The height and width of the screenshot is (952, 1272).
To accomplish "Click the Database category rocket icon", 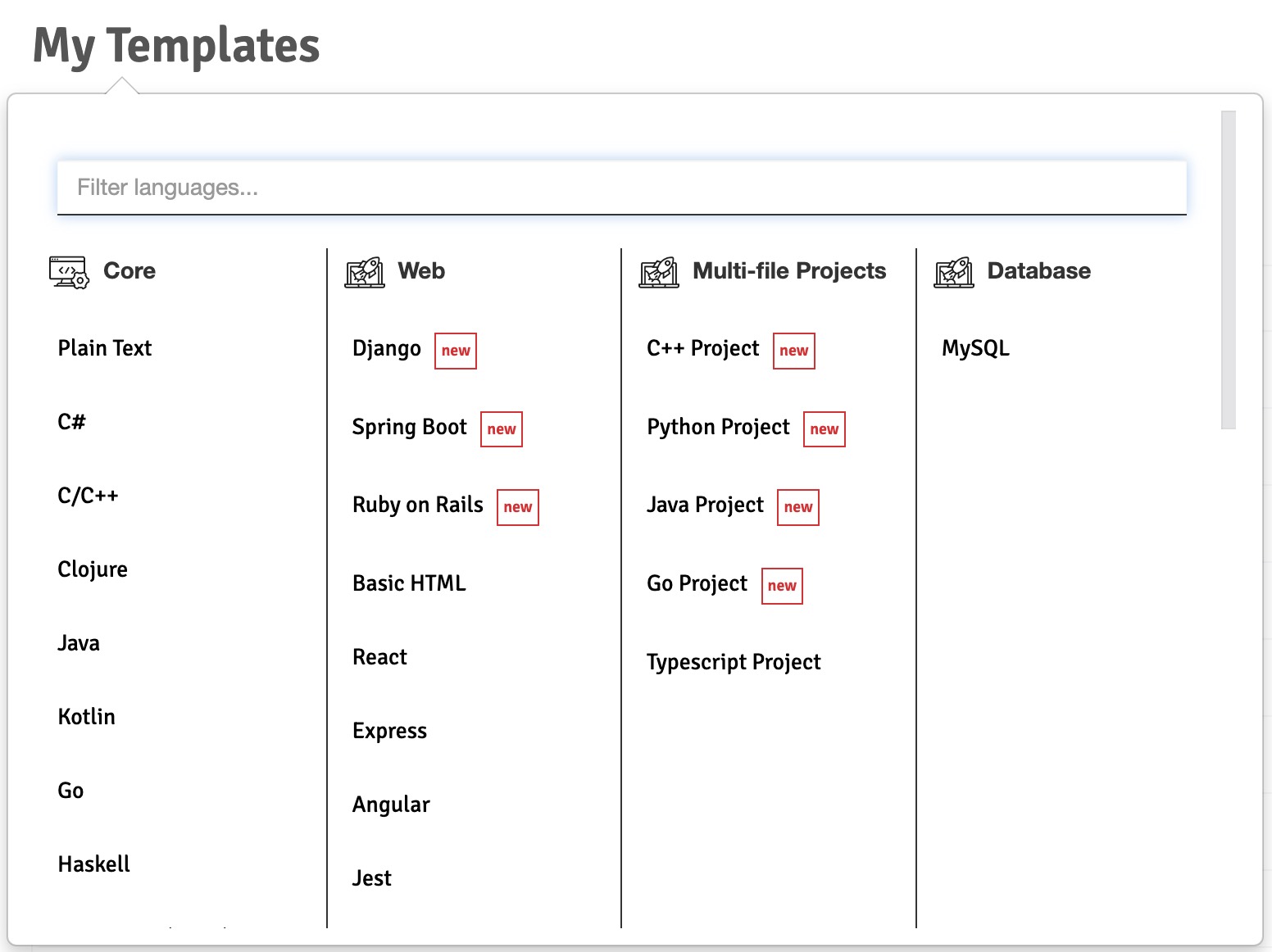I will click(x=954, y=272).
